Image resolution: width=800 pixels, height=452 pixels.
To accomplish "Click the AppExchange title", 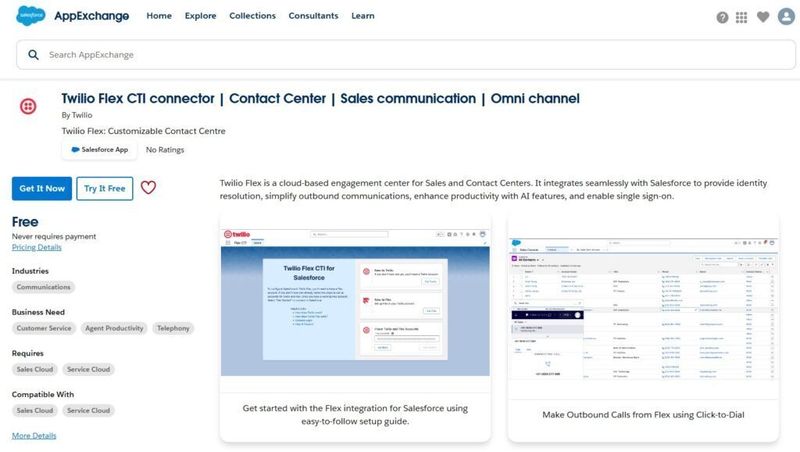I will (91, 16).
